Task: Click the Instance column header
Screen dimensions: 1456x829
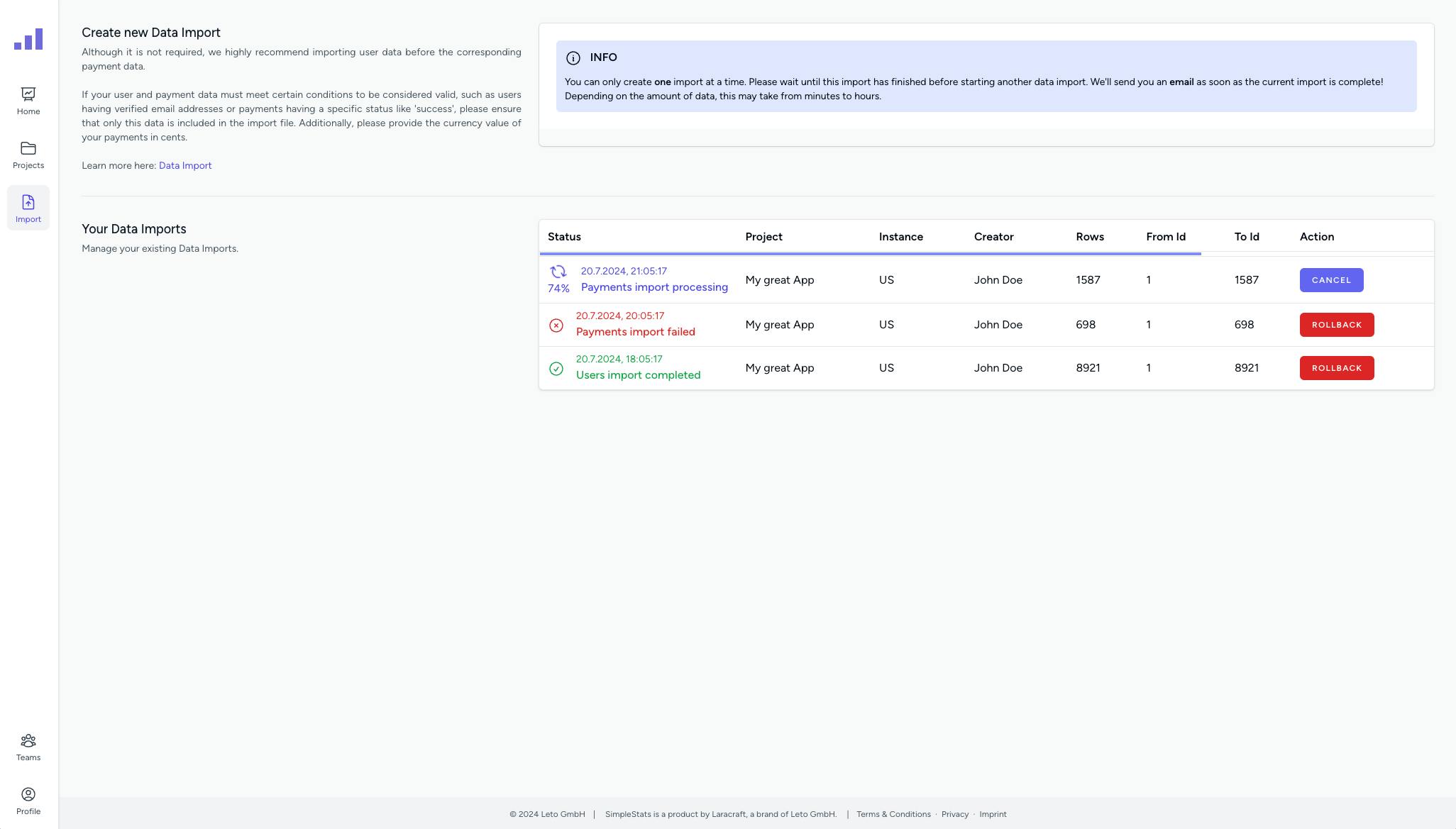Action: click(x=901, y=237)
